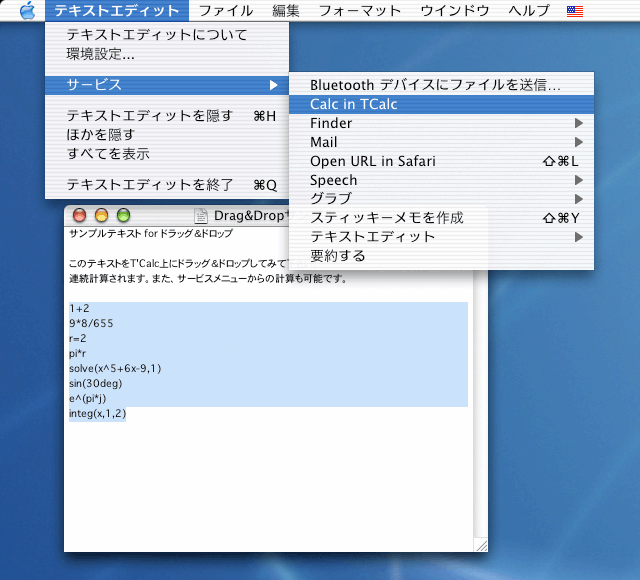Select Calc in TCalc service
Image resolution: width=640 pixels, height=580 pixels.
441,104
